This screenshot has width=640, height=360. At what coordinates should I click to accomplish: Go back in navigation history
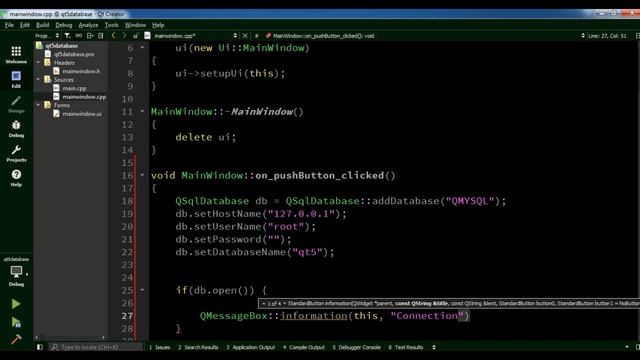tap(113, 36)
